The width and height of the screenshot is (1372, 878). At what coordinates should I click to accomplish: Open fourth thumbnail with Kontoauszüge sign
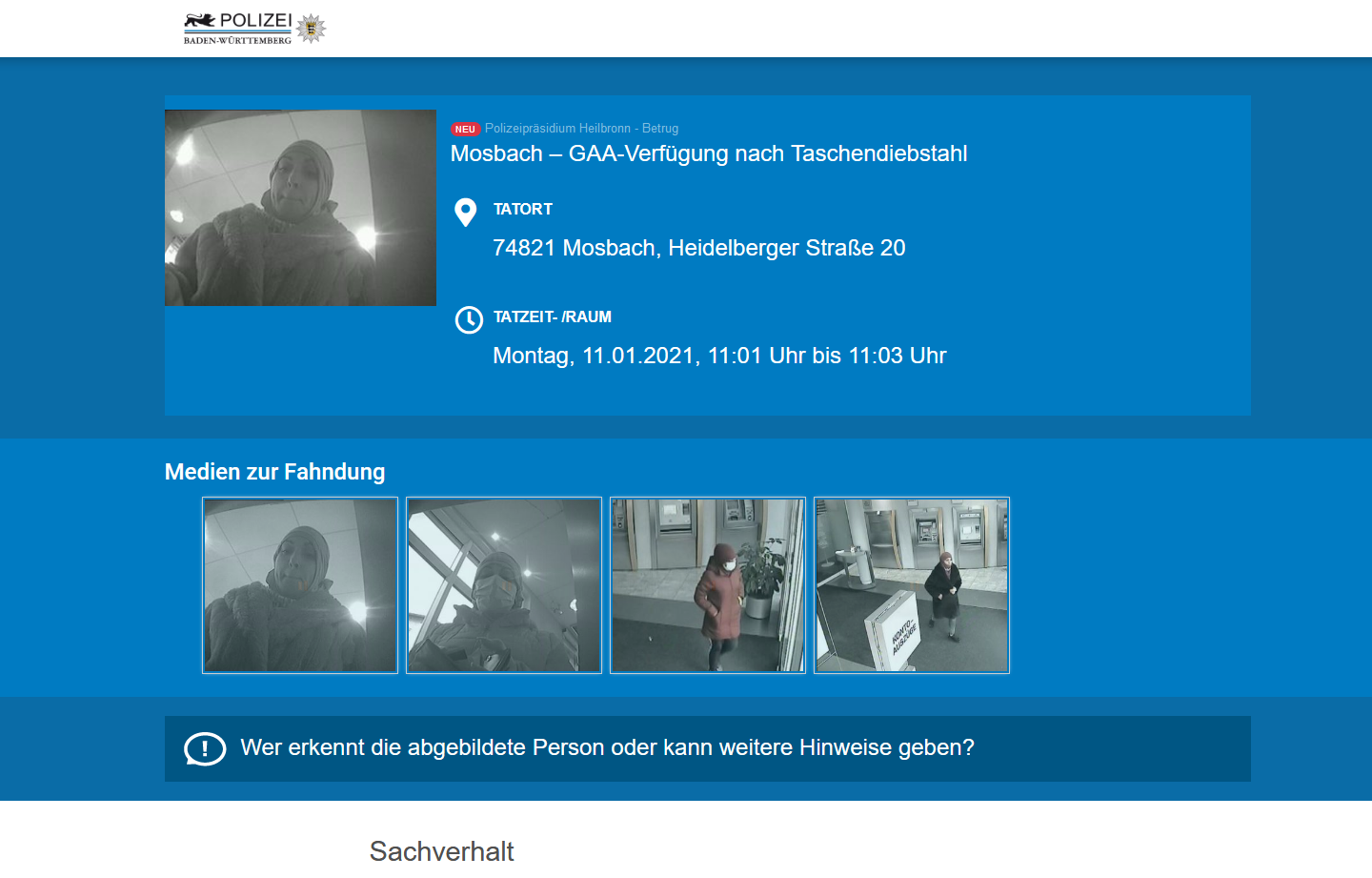[x=912, y=585]
